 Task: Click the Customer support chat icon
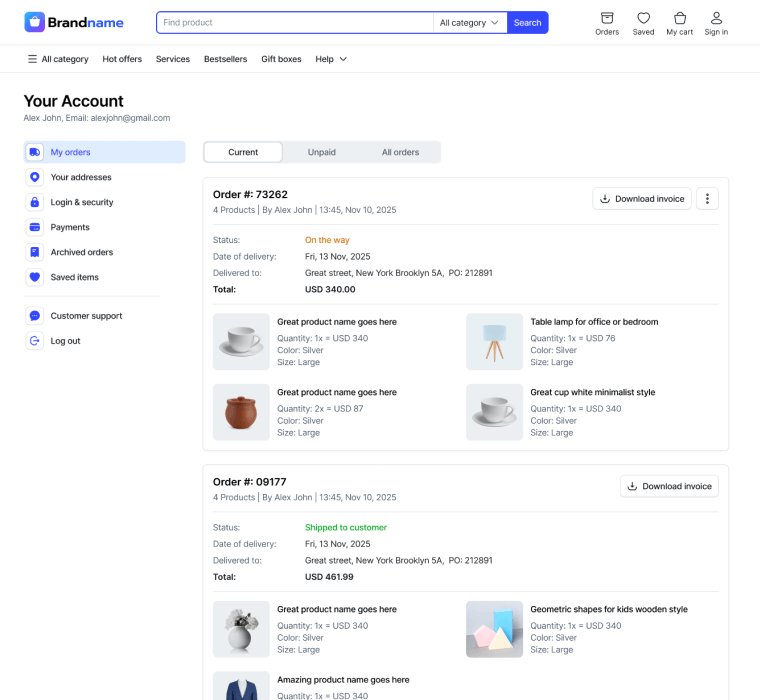pos(34,316)
